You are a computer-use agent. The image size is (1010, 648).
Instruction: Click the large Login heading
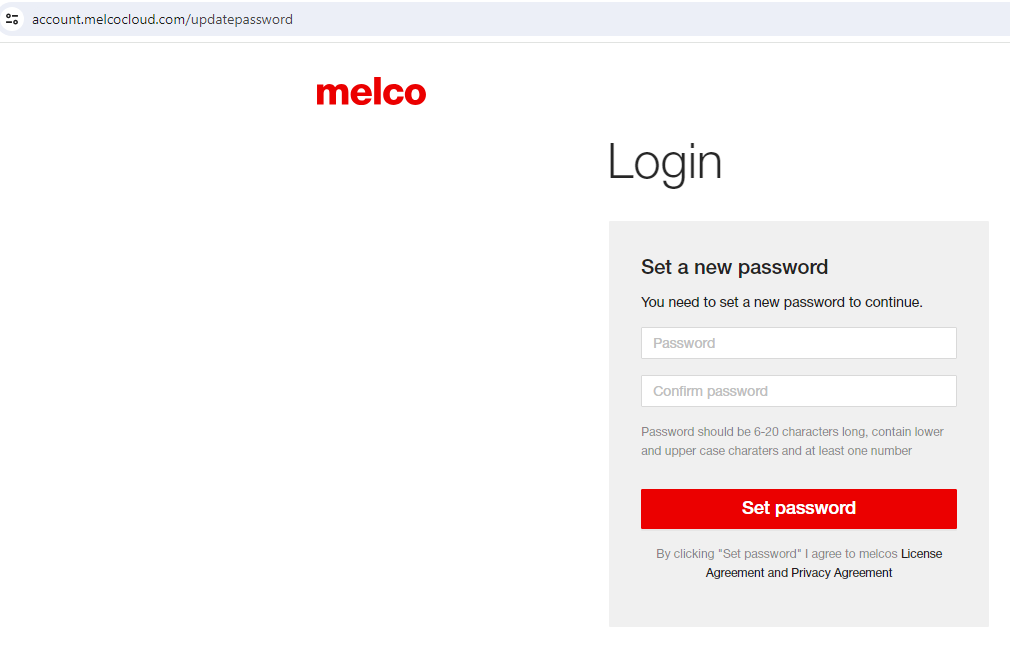click(x=664, y=162)
